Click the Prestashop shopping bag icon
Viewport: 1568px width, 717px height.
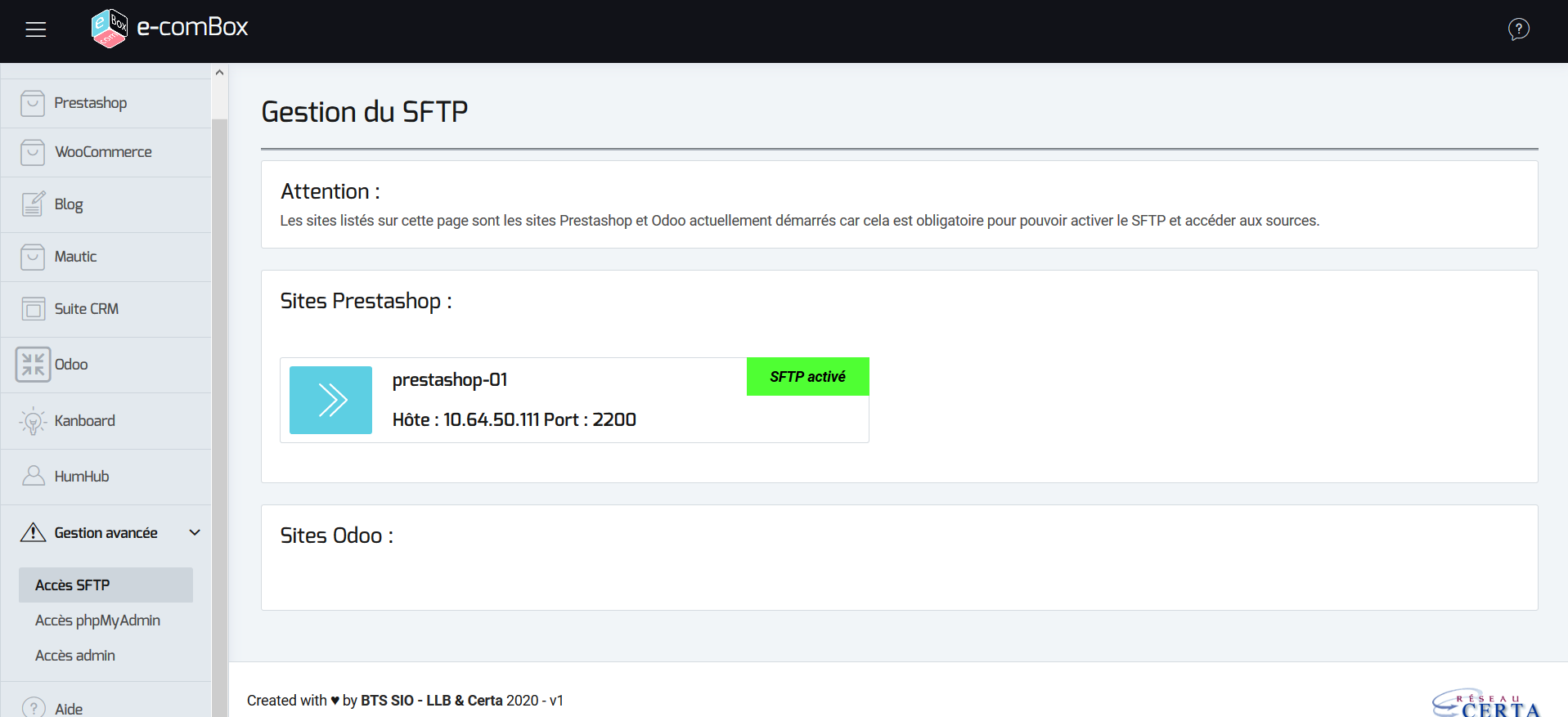click(x=33, y=103)
